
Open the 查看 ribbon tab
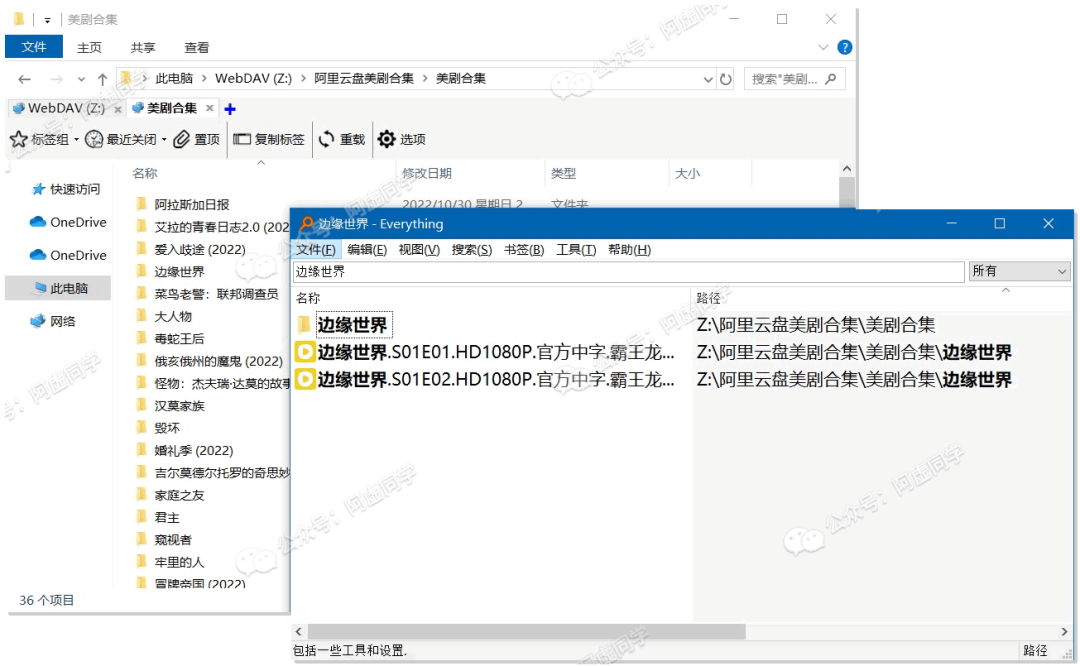coord(196,48)
